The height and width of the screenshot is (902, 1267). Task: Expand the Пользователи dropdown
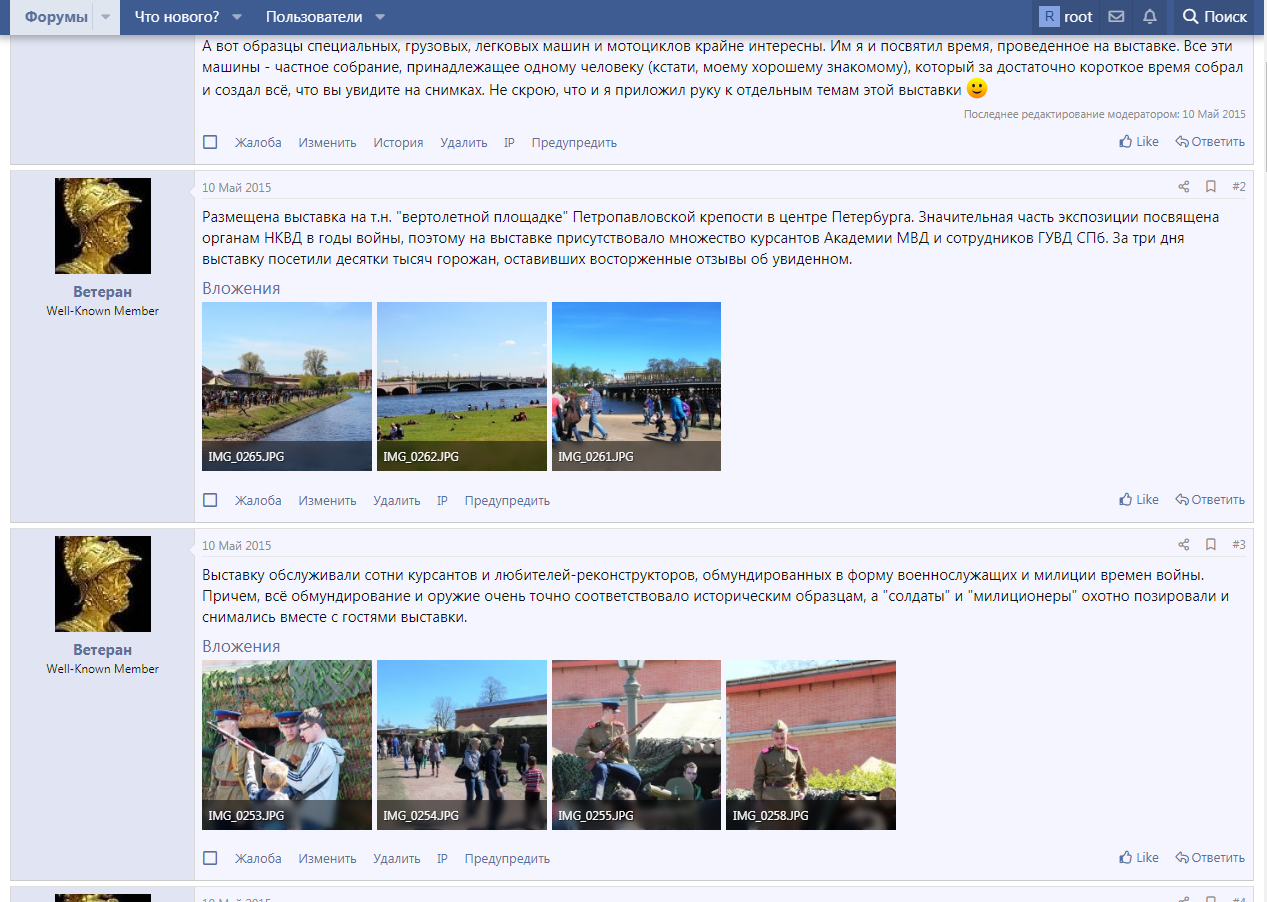click(380, 16)
